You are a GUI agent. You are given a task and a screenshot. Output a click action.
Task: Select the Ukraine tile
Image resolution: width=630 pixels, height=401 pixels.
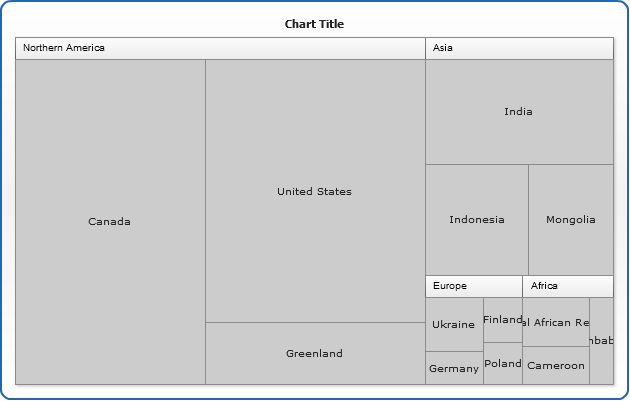454,324
